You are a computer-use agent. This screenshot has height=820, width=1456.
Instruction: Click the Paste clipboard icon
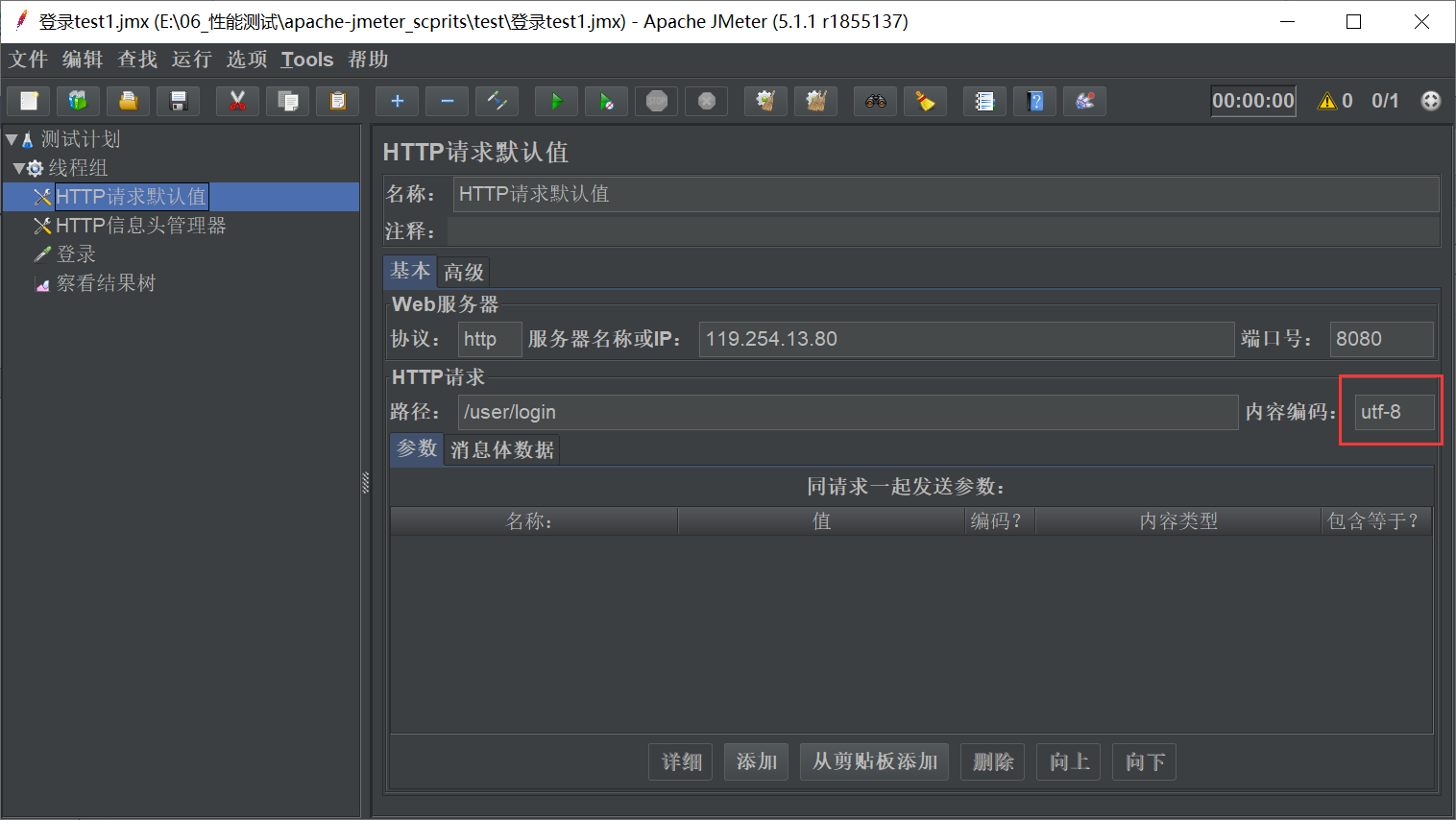coord(337,101)
